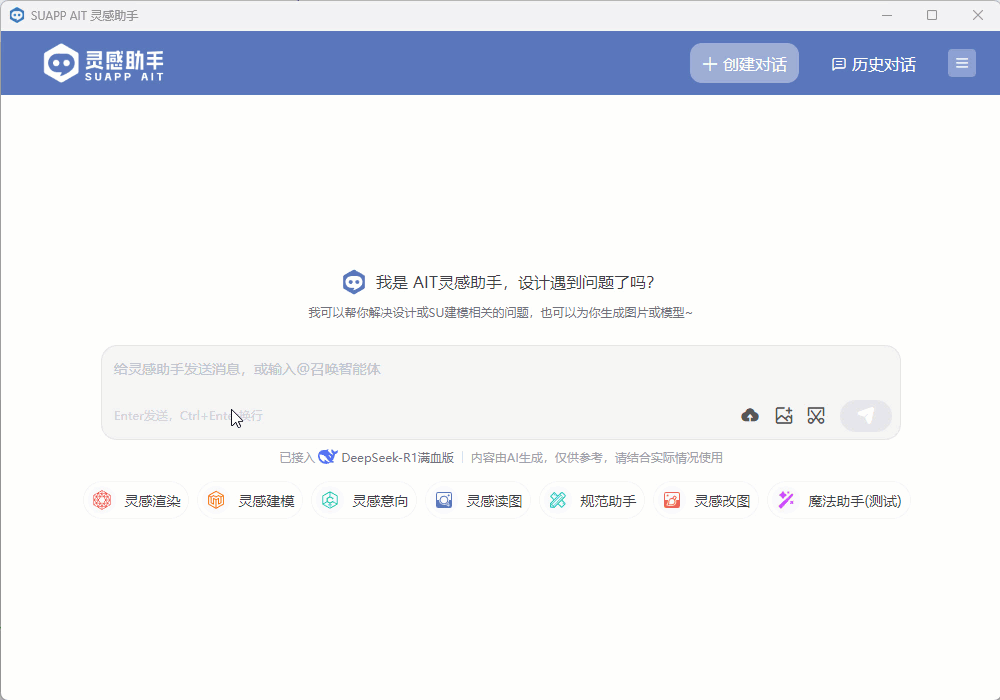The image size is (1000, 700).
Task: Click the 灵感助手 SUAPP AIT logo
Action: (x=104, y=63)
